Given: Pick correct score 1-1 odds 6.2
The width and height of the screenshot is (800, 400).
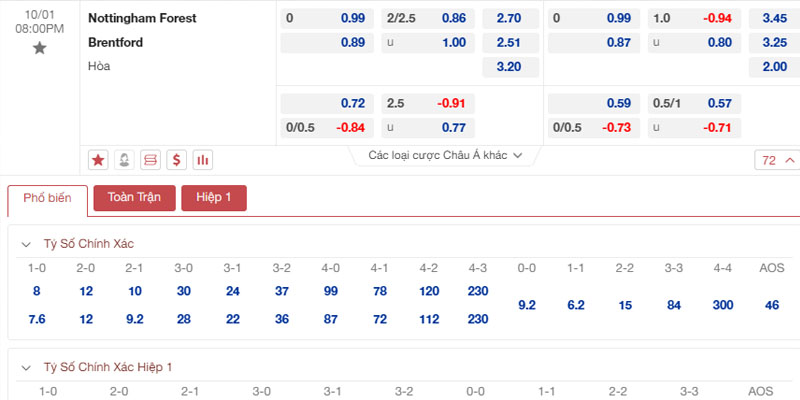Looking at the screenshot, I should pos(576,306).
